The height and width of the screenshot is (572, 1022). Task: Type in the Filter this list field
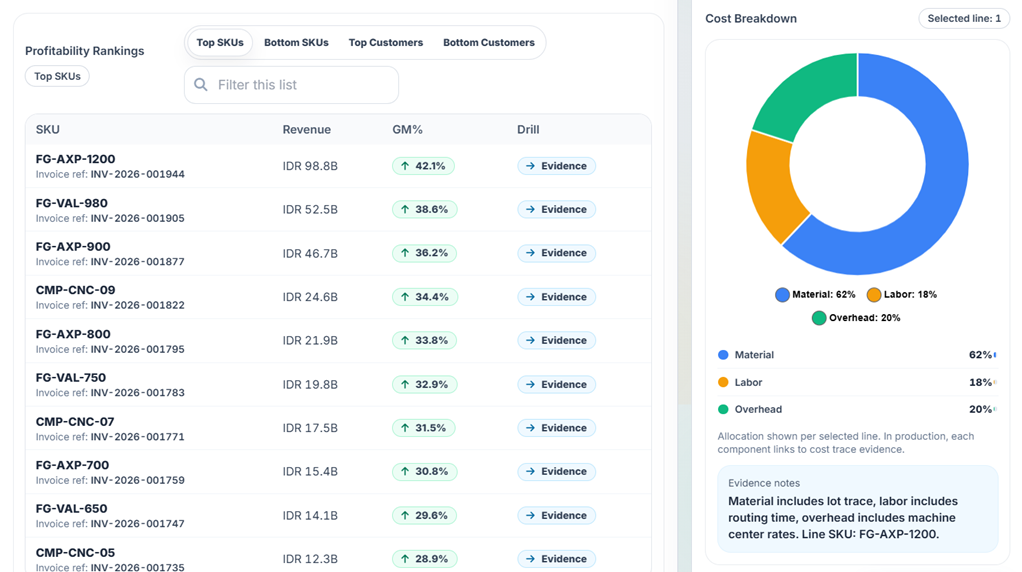(x=300, y=85)
